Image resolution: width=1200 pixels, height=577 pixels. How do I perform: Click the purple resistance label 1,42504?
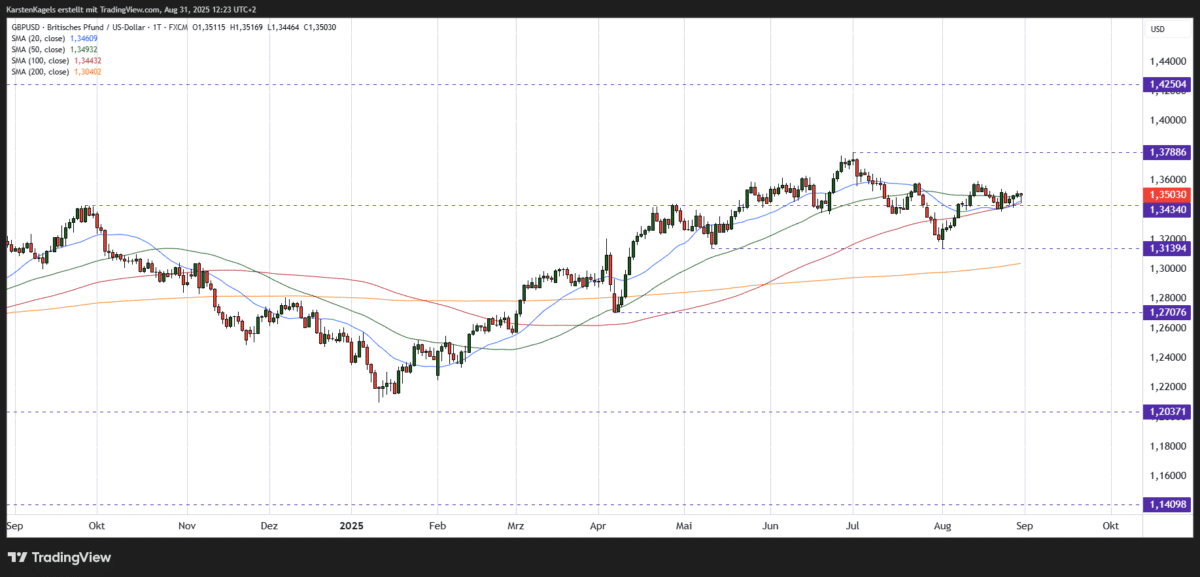(1166, 85)
